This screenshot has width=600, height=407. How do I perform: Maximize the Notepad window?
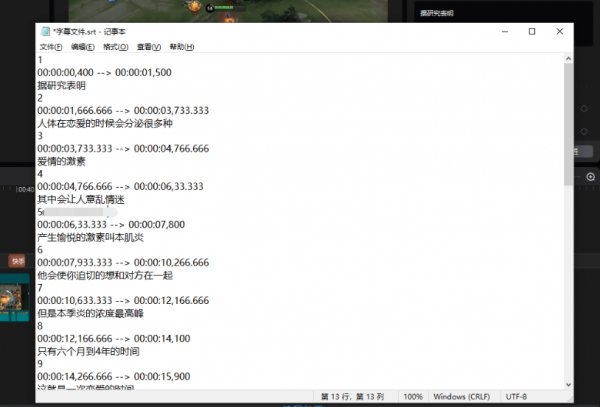tap(531, 32)
